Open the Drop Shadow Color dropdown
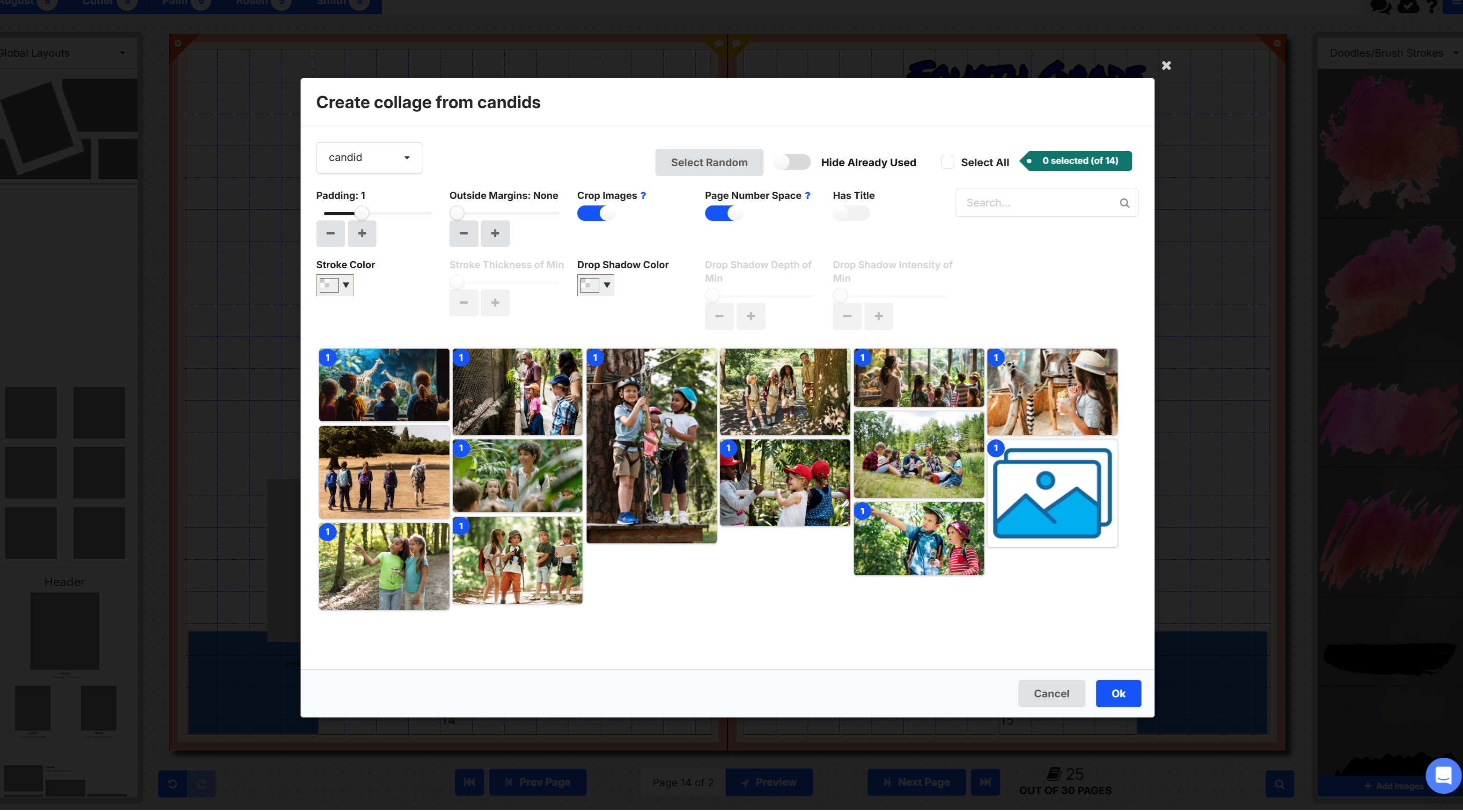The width and height of the screenshot is (1463, 812). [595, 285]
